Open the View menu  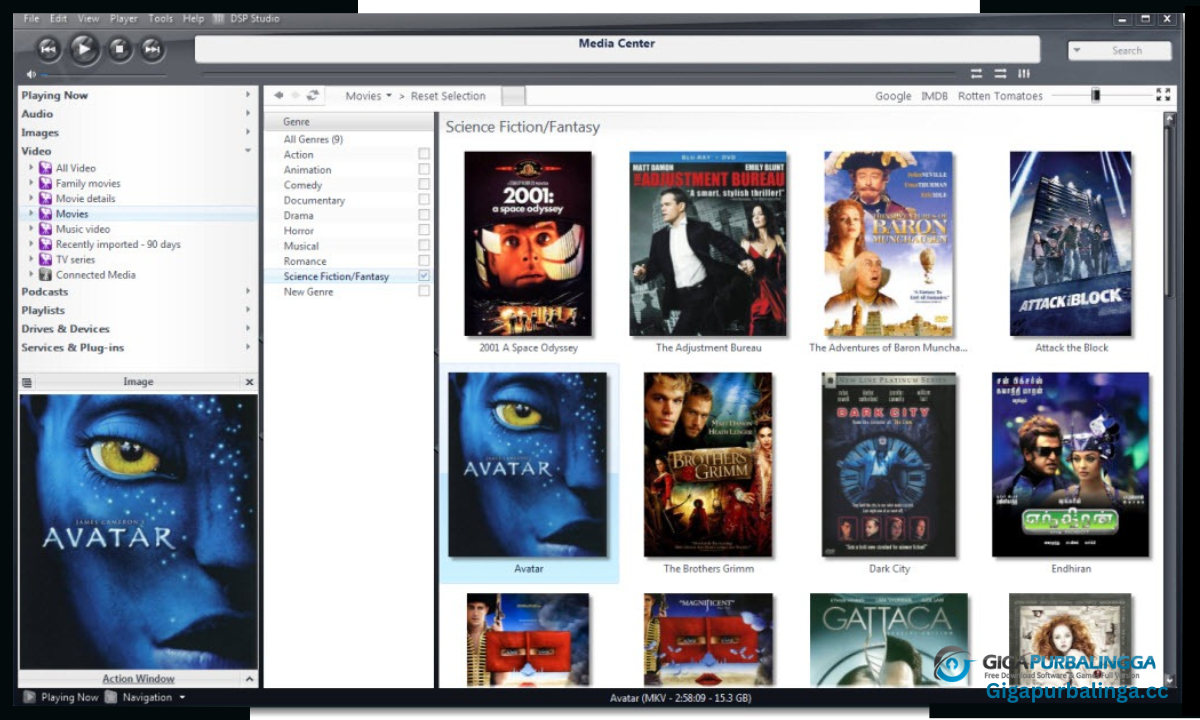[x=89, y=18]
